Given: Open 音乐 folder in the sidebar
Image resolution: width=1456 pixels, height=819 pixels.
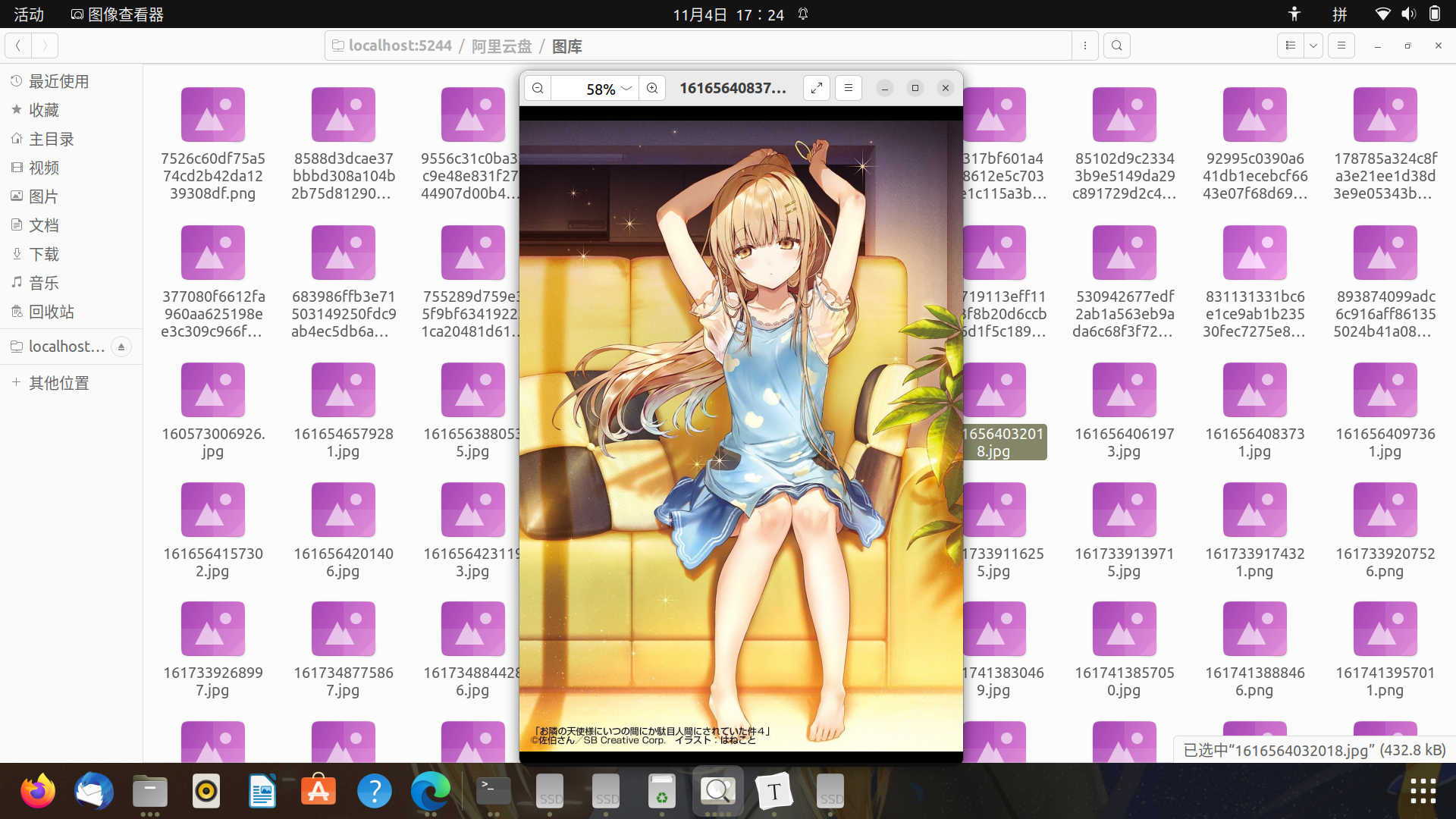Looking at the screenshot, I should tap(71, 283).
